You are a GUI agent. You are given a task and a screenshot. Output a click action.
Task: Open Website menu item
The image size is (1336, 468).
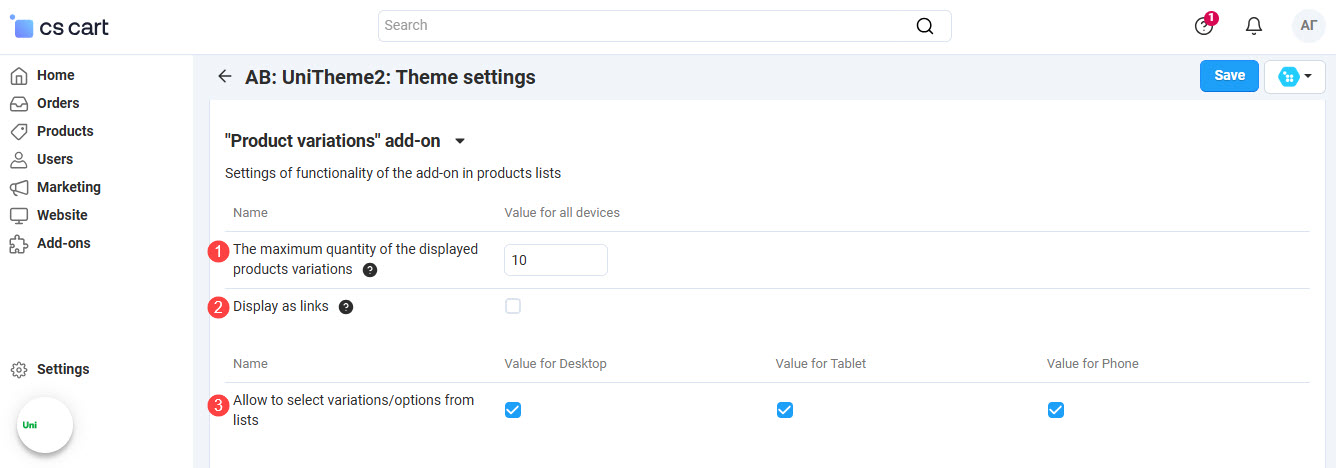[x=62, y=215]
